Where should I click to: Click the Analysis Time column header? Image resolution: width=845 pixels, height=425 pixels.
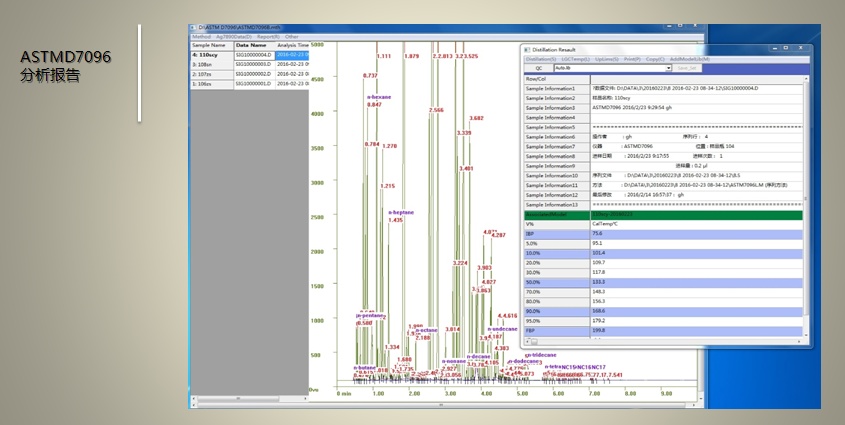click(x=294, y=45)
